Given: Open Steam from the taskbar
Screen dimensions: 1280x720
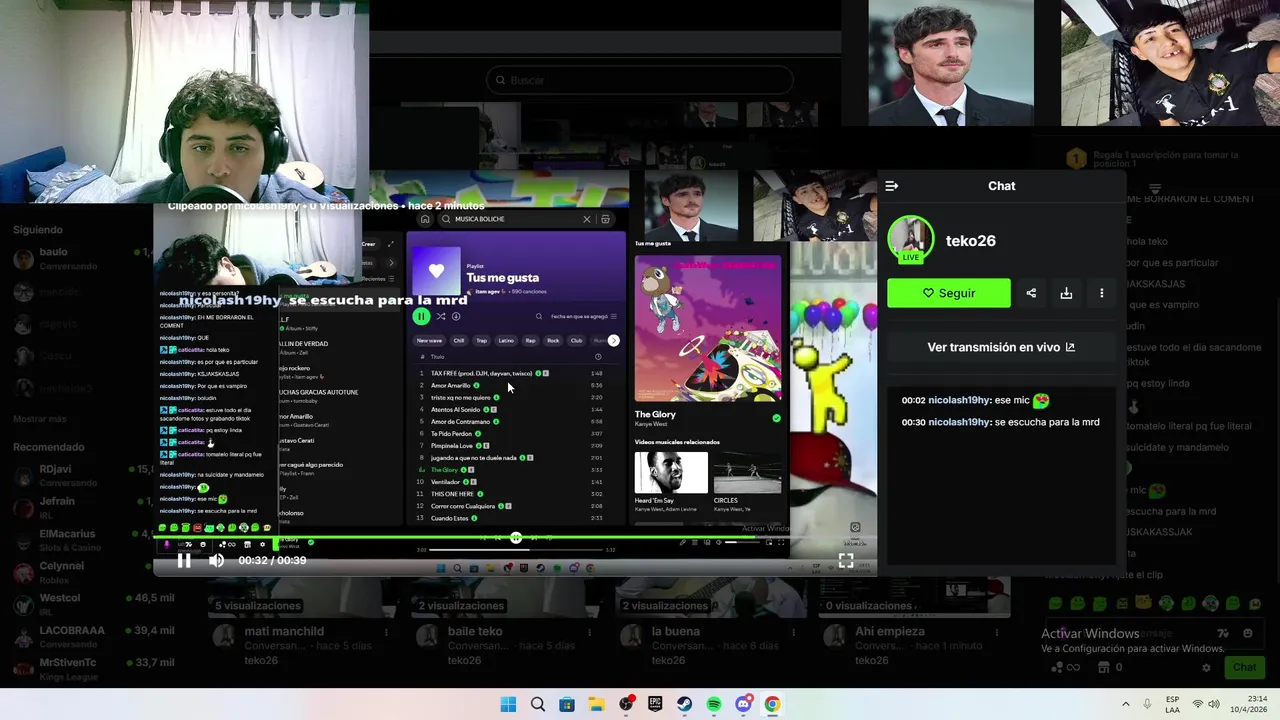Looking at the screenshot, I should click(684, 704).
